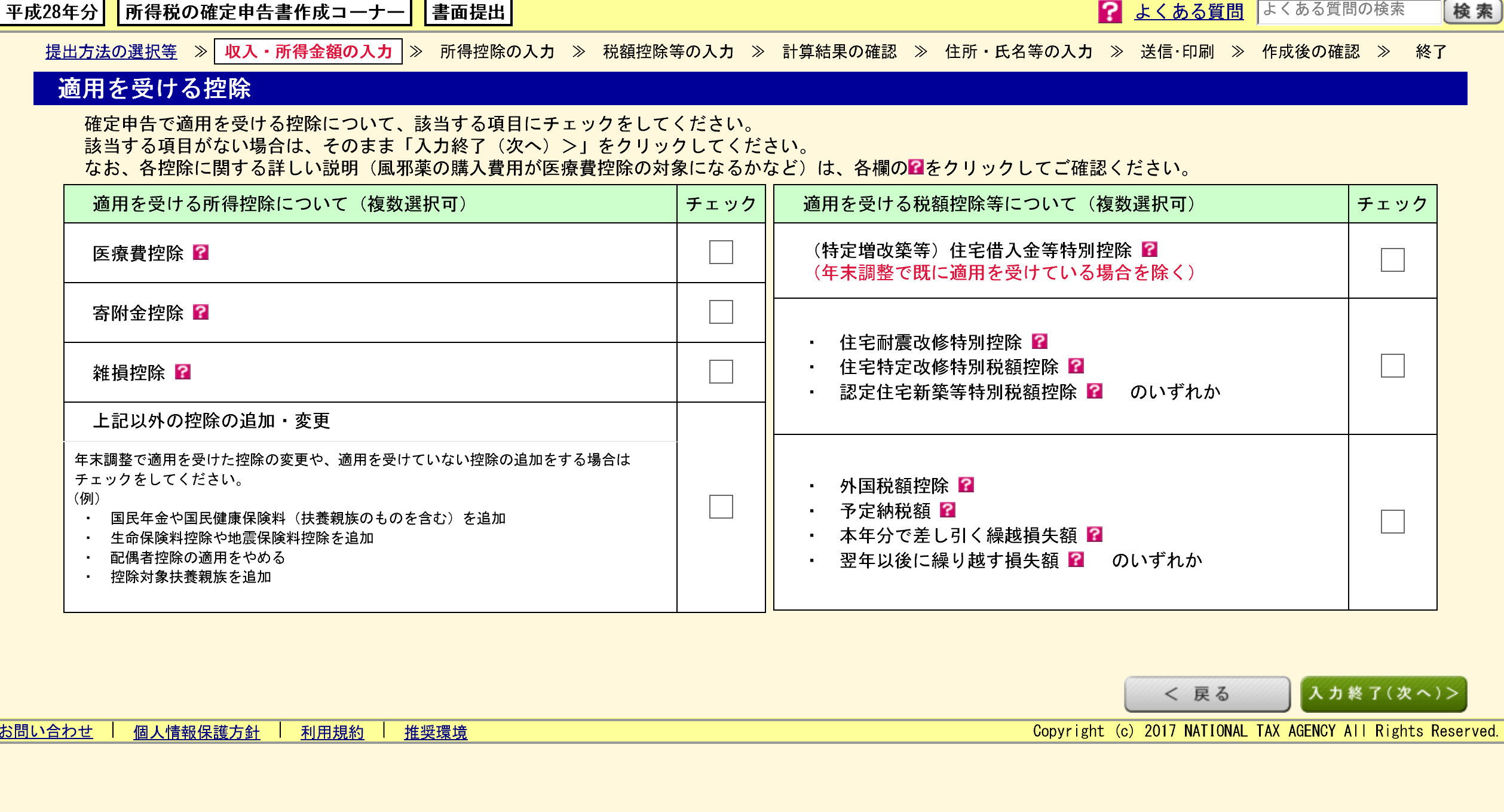Image resolution: width=1504 pixels, height=812 pixels.
Task: Check the 外国税額控除 group checkbox
Action: (1392, 522)
